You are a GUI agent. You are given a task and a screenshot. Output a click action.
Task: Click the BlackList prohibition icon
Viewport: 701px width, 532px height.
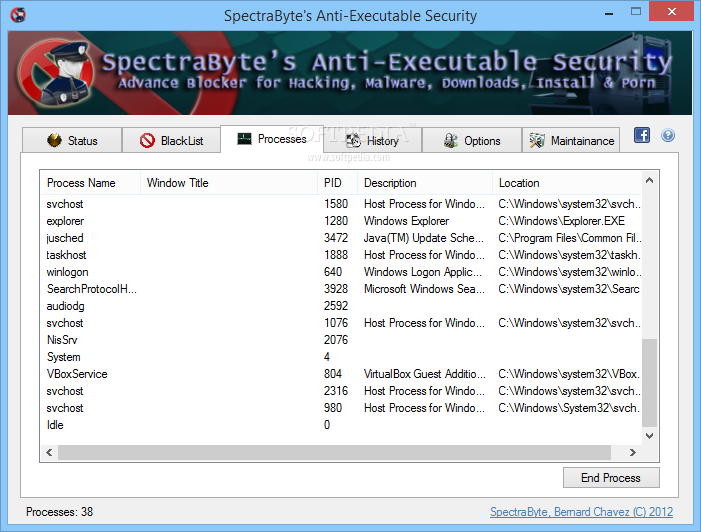point(147,141)
